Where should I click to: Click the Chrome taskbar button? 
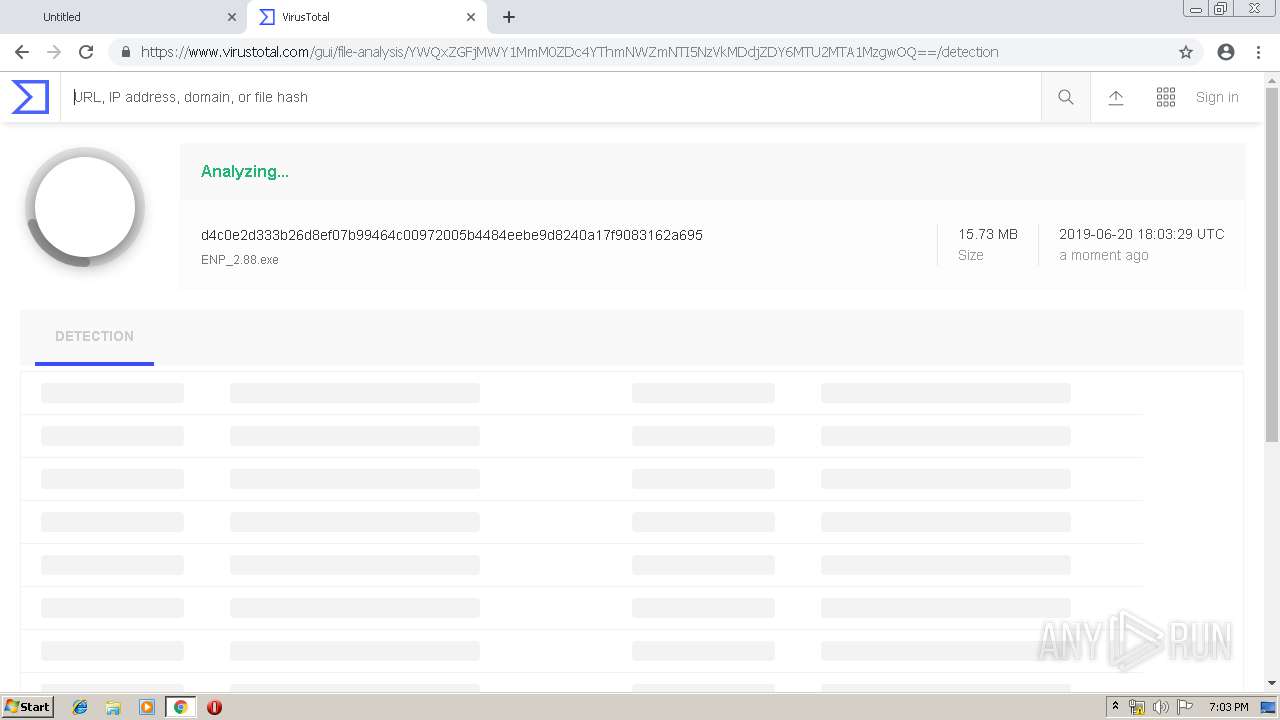pos(180,707)
